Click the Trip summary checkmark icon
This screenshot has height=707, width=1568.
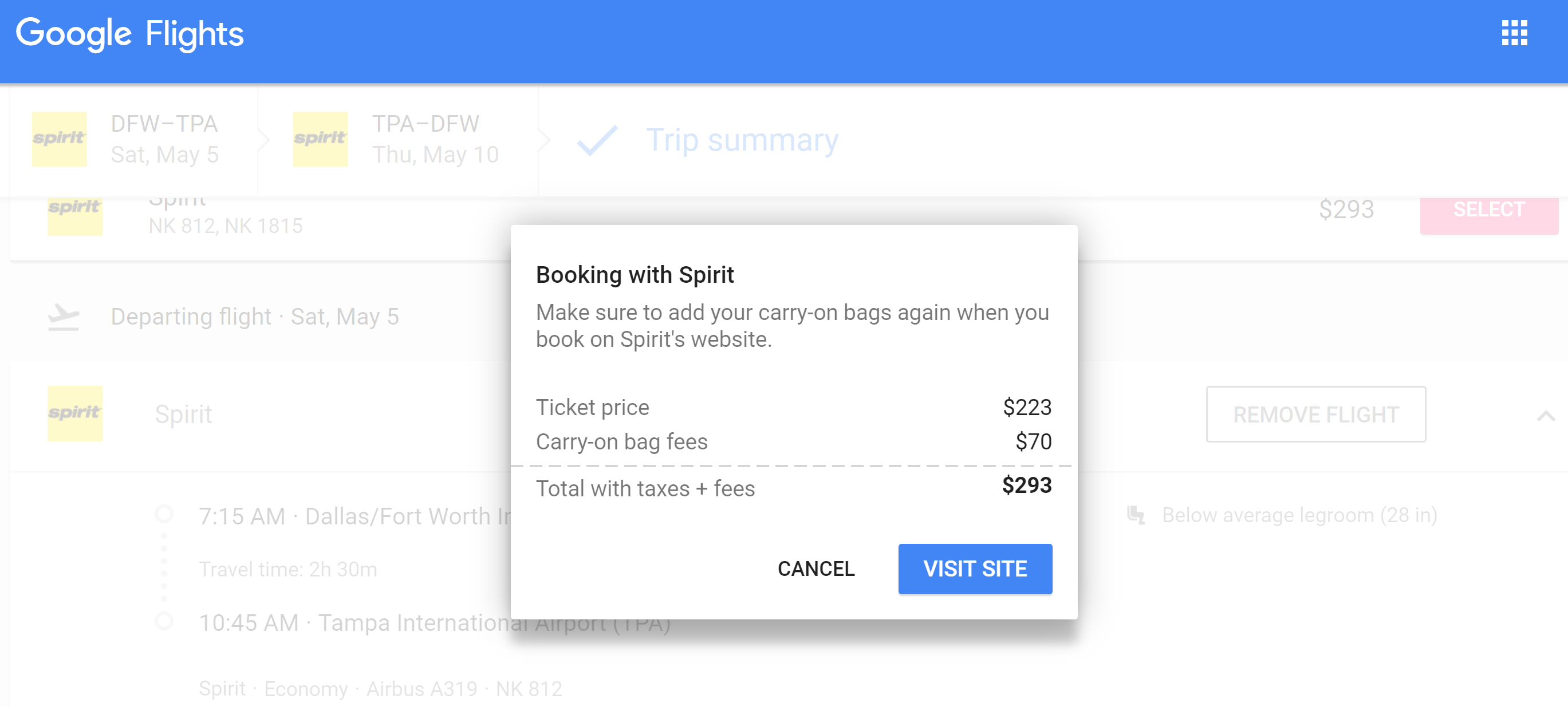point(597,141)
